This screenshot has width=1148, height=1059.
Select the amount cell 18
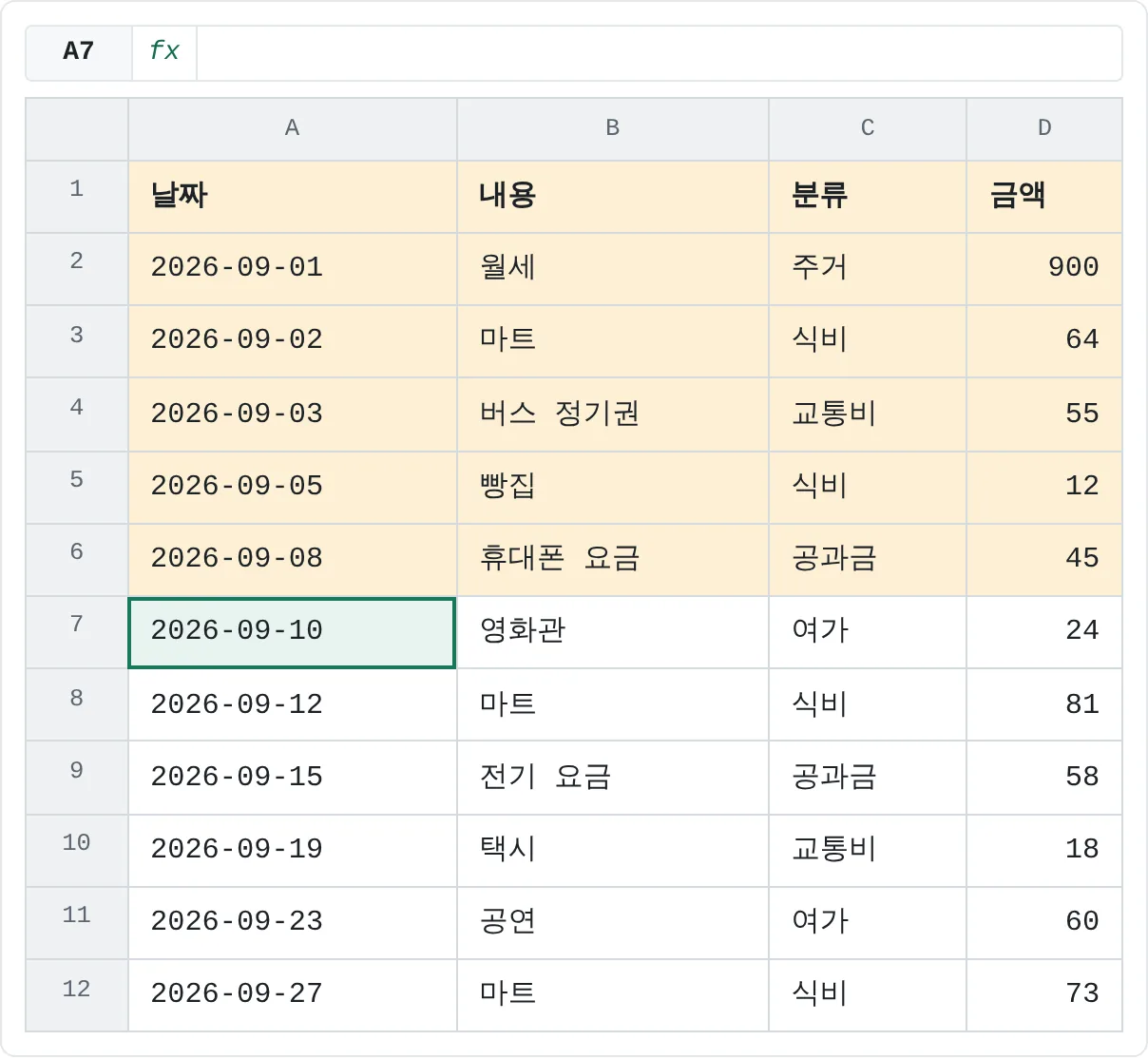pyautogui.click(x=1044, y=851)
